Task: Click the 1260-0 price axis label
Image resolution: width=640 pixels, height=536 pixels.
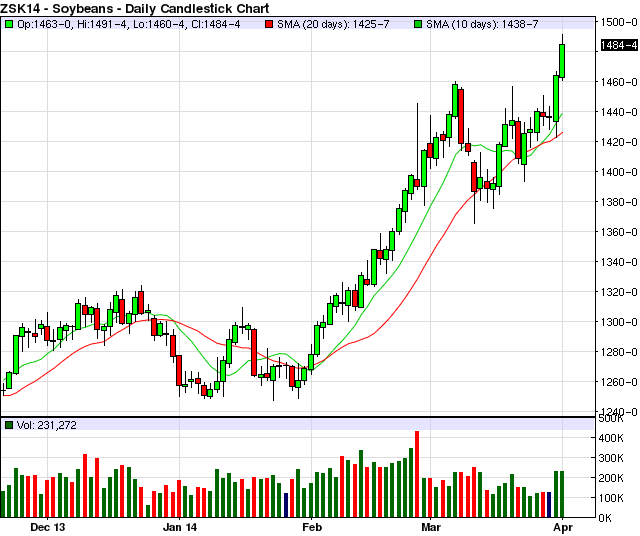Action: tap(619, 382)
